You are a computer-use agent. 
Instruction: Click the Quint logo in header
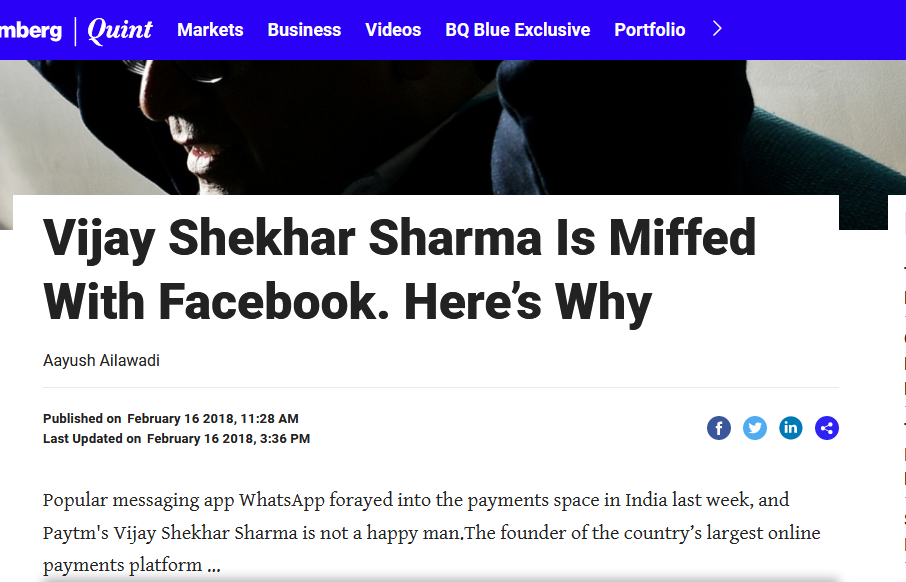(x=120, y=30)
